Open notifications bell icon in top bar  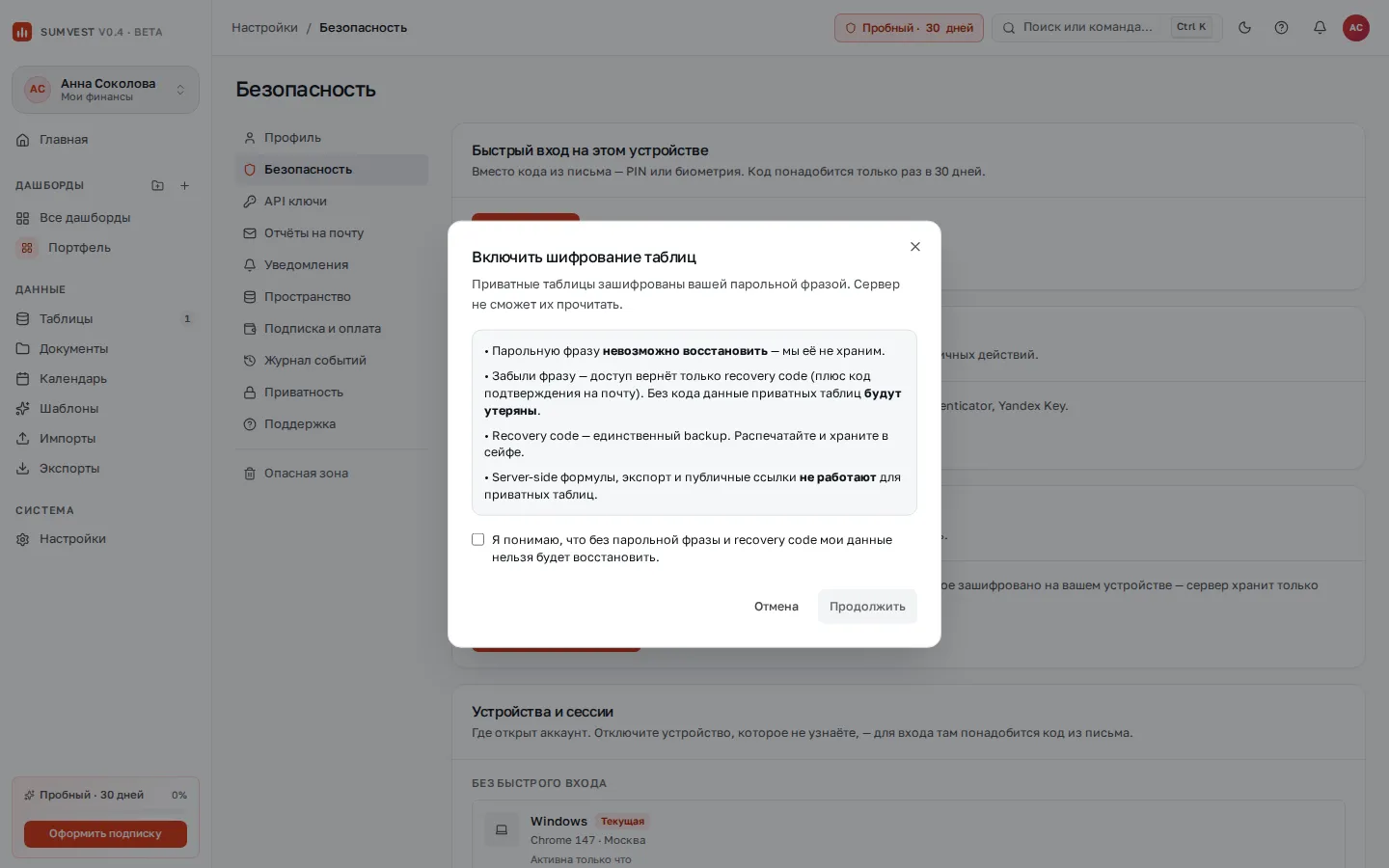1320,28
